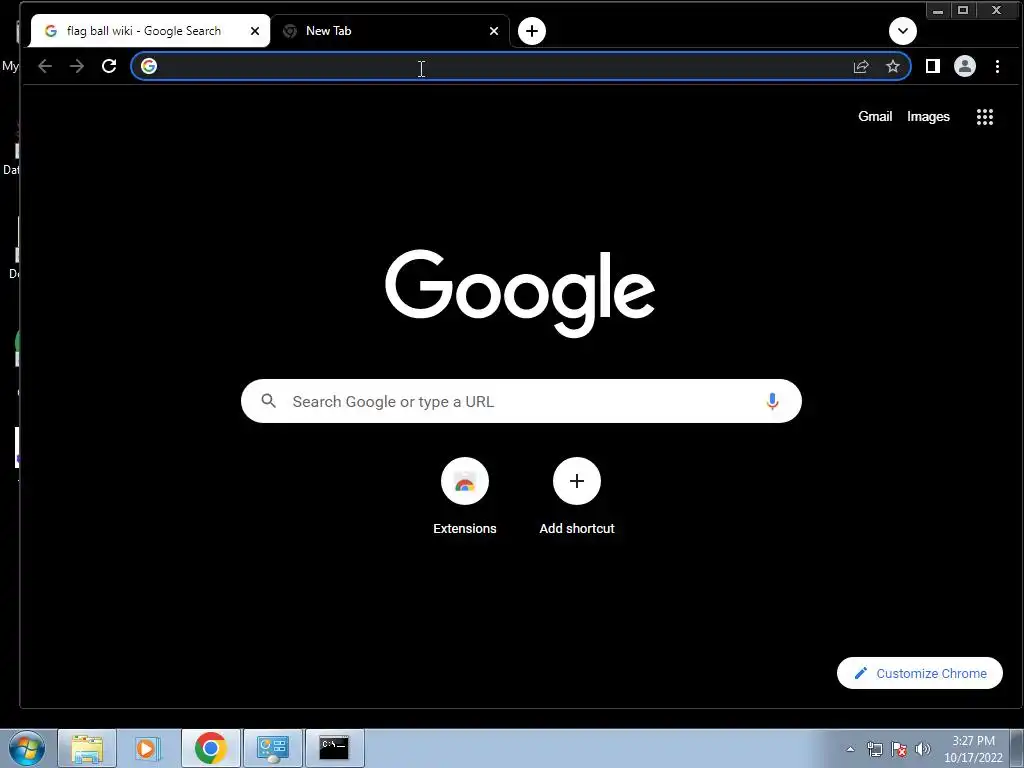Open the Action Center flag icon
Screen dimensions: 1024x768
click(899, 749)
